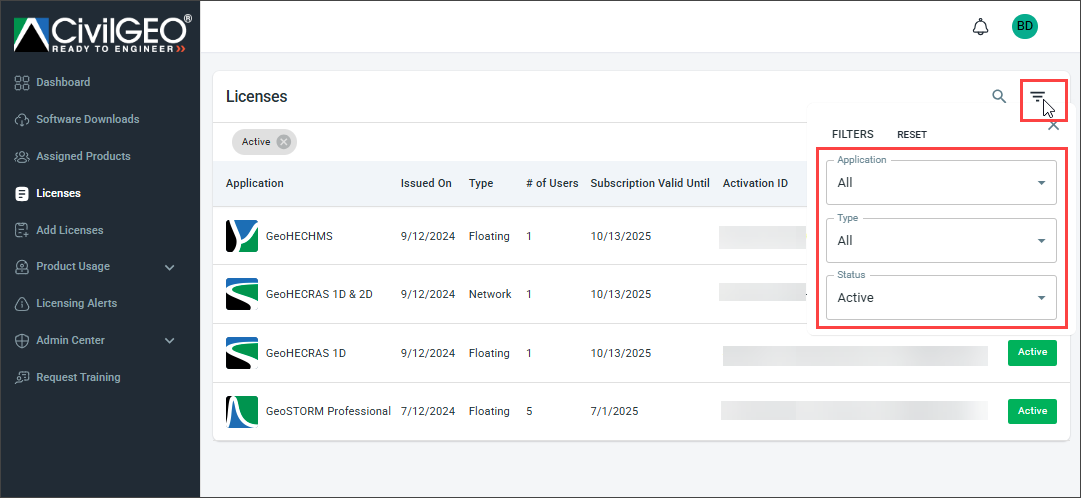Open the Type filter dropdown

(941, 240)
